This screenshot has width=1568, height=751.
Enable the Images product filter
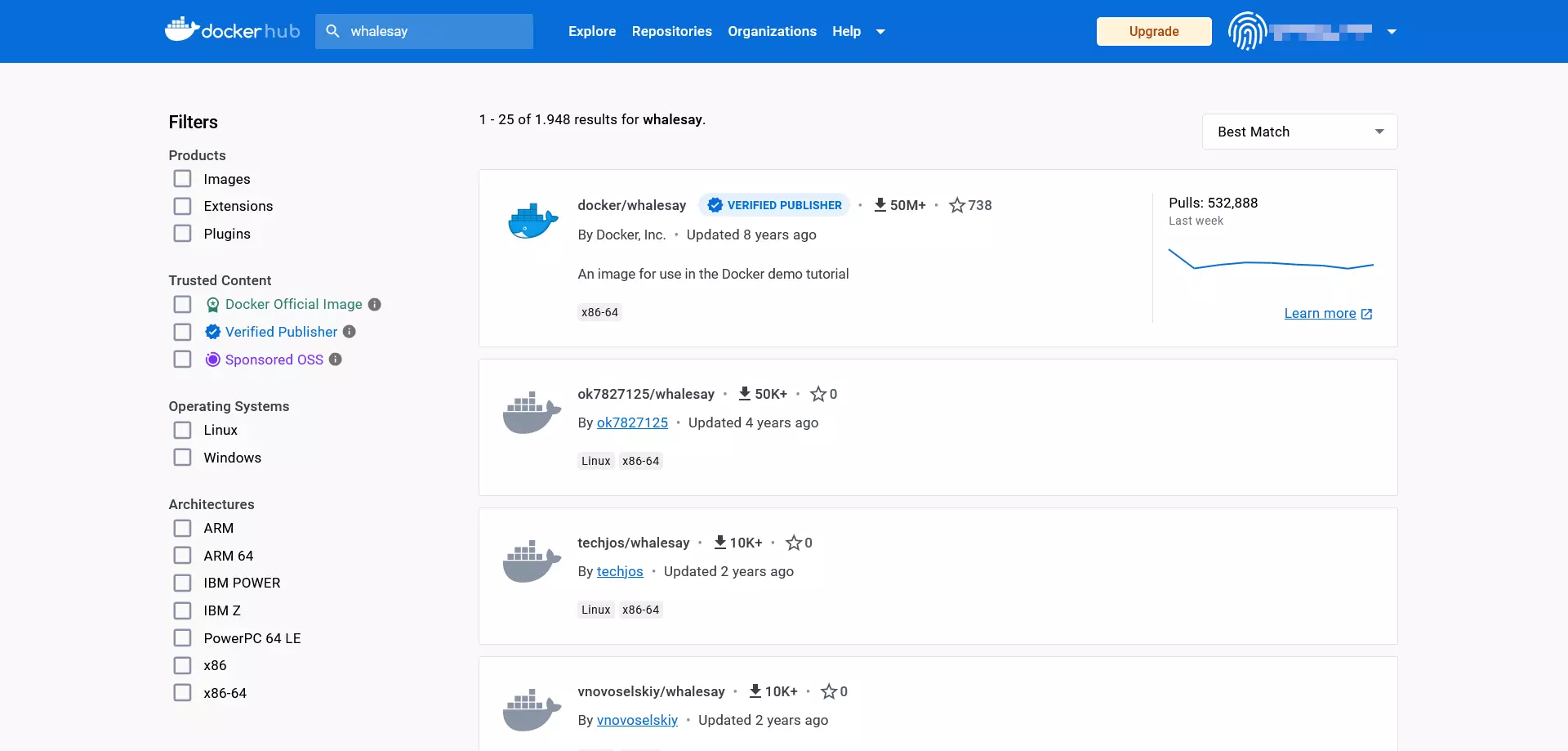click(x=182, y=178)
